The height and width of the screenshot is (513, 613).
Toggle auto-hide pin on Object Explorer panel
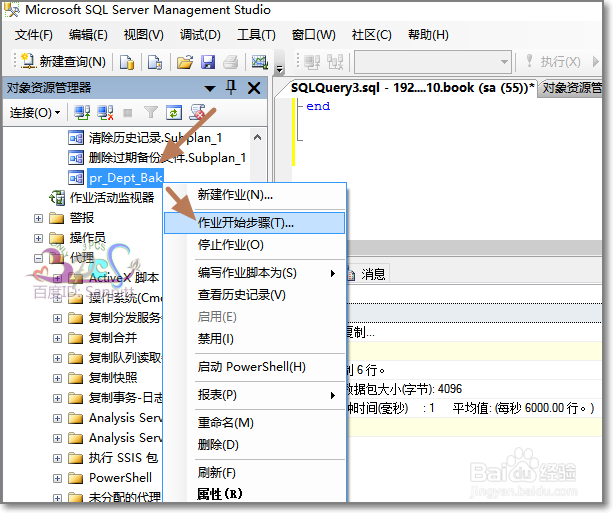231,88
